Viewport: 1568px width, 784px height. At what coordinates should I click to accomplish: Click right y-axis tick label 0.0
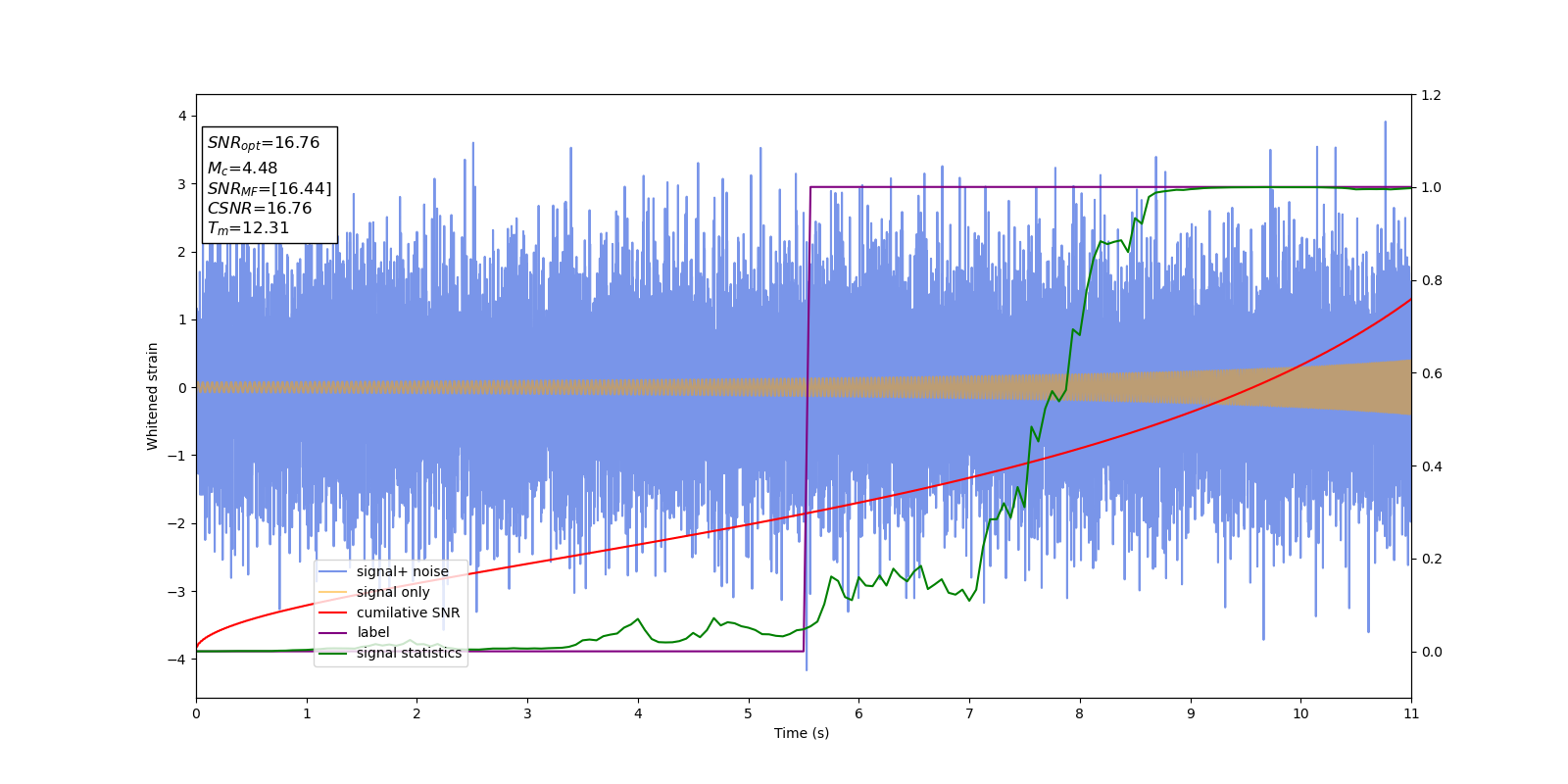point(1431,652)
